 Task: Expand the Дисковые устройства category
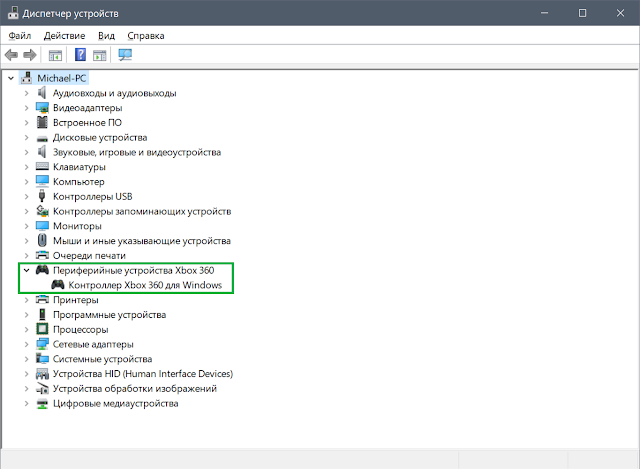tap(27, 138)
